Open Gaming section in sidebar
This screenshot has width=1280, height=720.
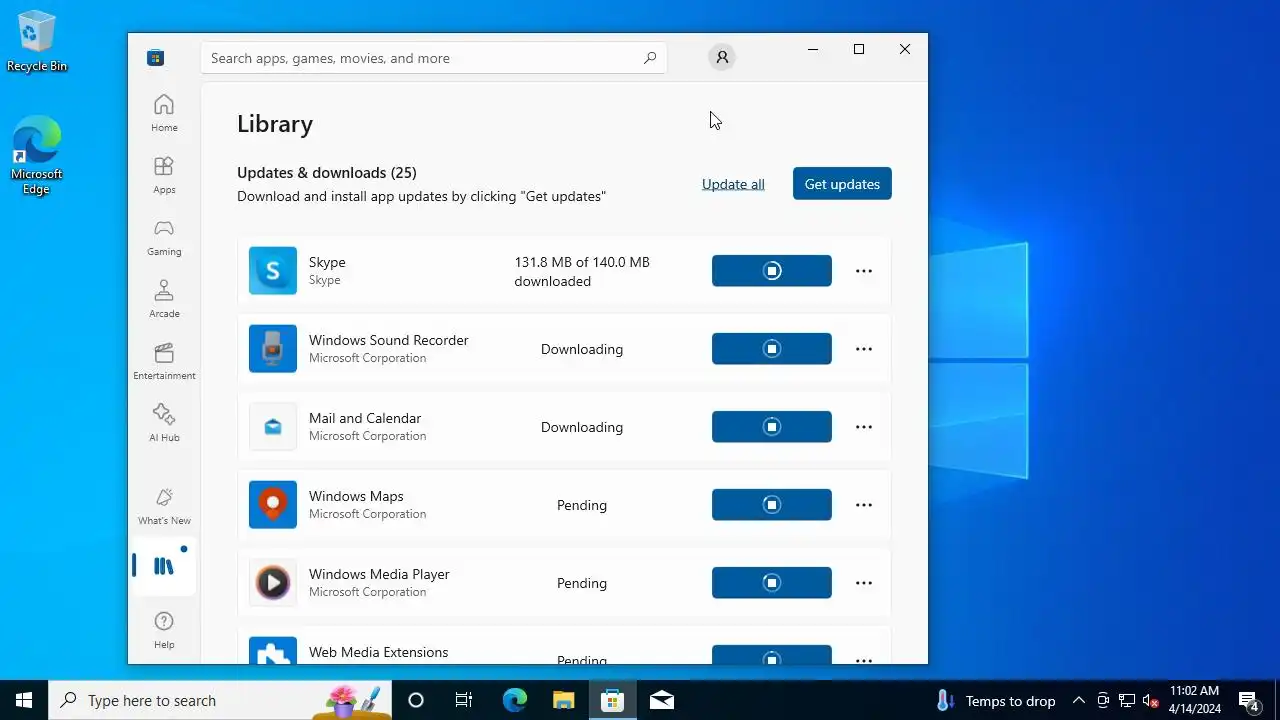tap(164, 237)
